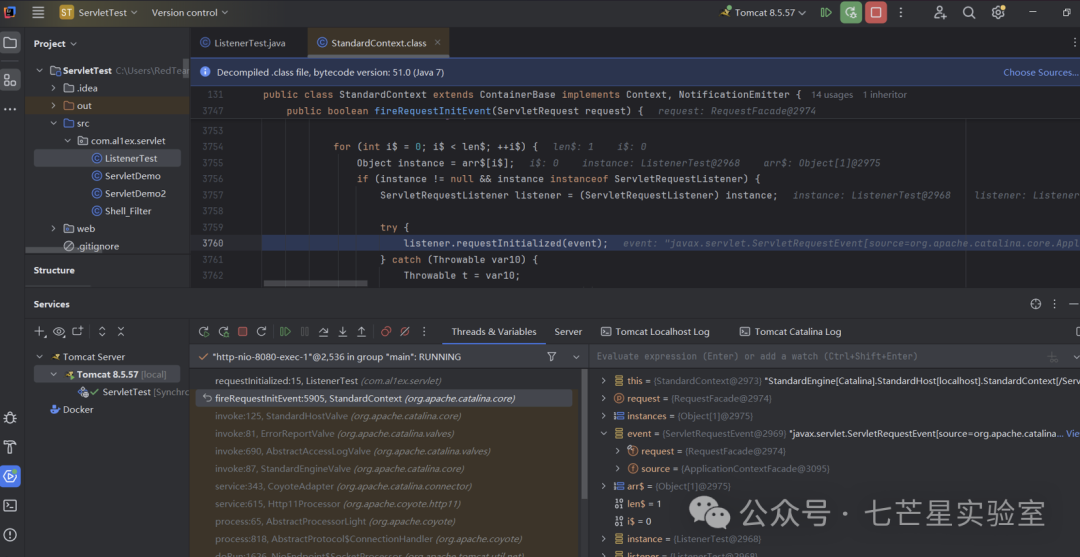Expand the instances variable node
The height and width of the screenshot is (557, 1080).
(x=603, y=416)
